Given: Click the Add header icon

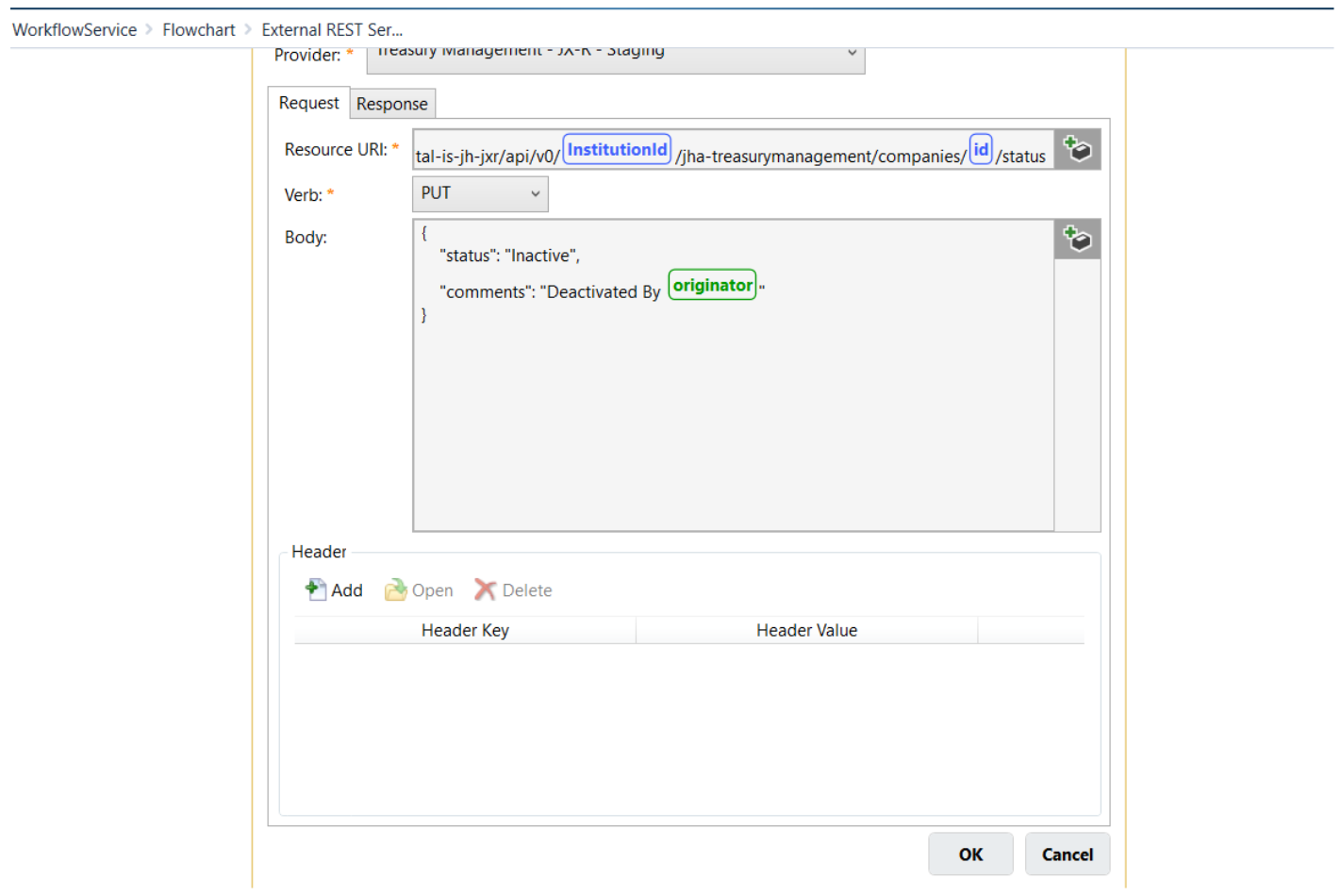Looking at the screenshot, I should click(x=315, y=590).
